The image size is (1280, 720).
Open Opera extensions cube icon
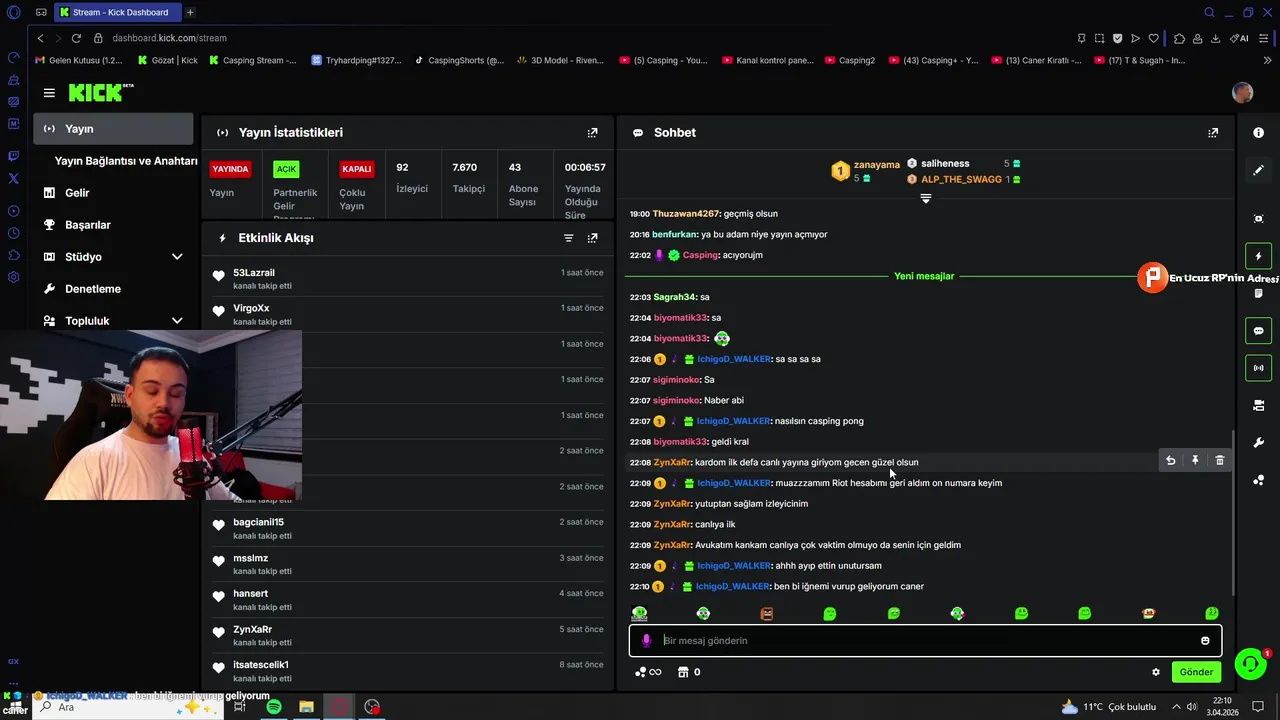pos(1179,38)
